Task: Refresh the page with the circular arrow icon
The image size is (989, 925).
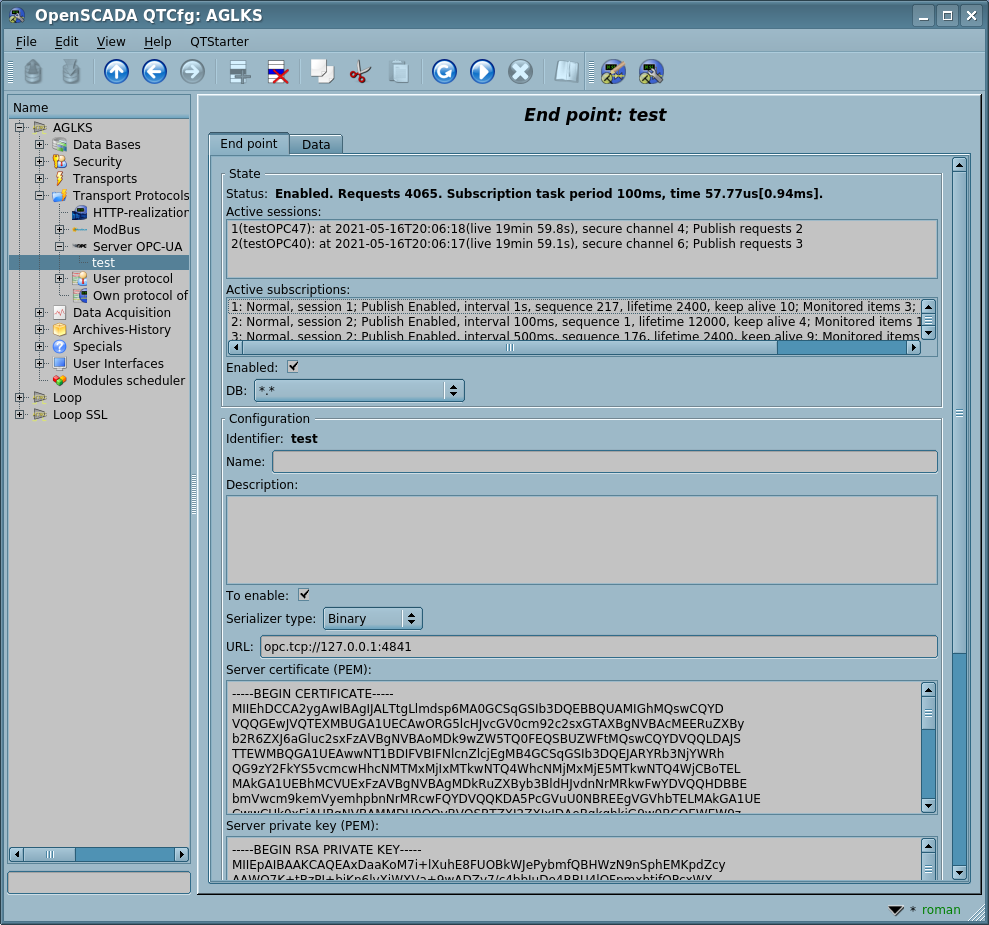Action: coord(444,71)
